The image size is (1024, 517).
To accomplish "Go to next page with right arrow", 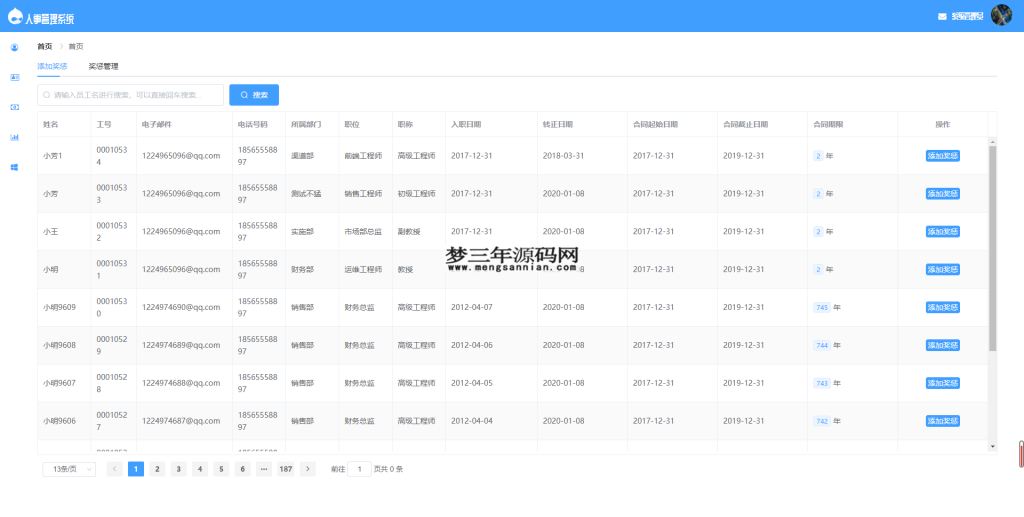I will [x=308, y=469].
